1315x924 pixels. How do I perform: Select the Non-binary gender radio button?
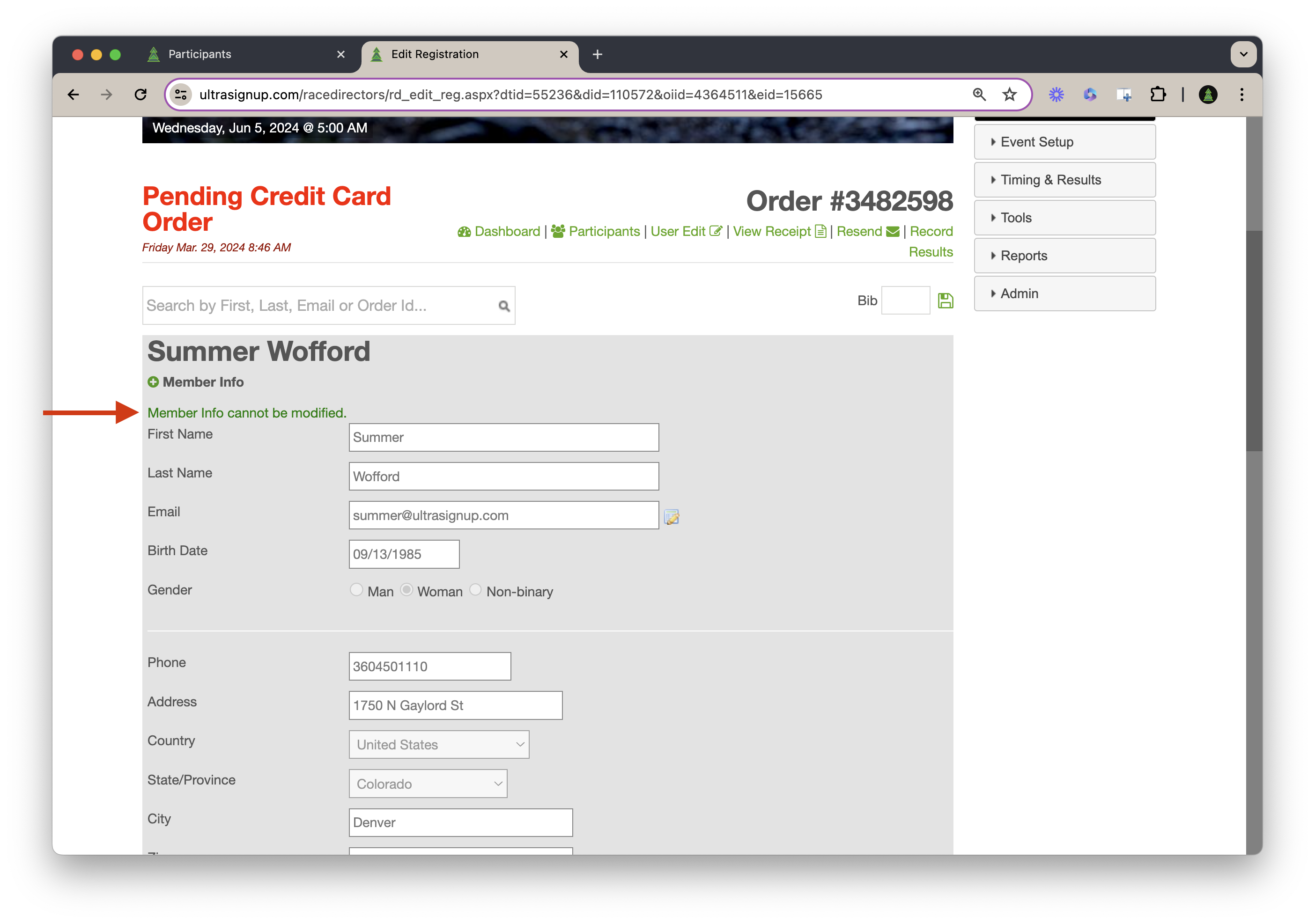pyautogui.click(x=475, y=590)
